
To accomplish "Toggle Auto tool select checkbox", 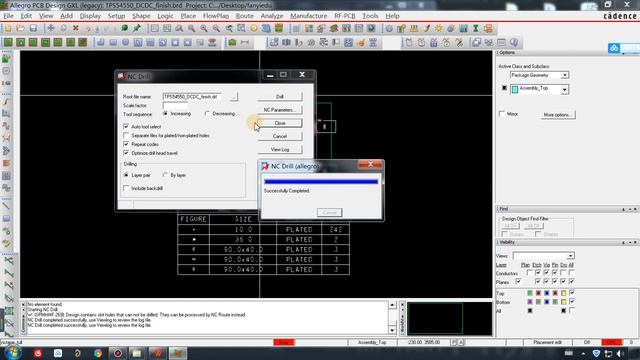I will [126, 127].
